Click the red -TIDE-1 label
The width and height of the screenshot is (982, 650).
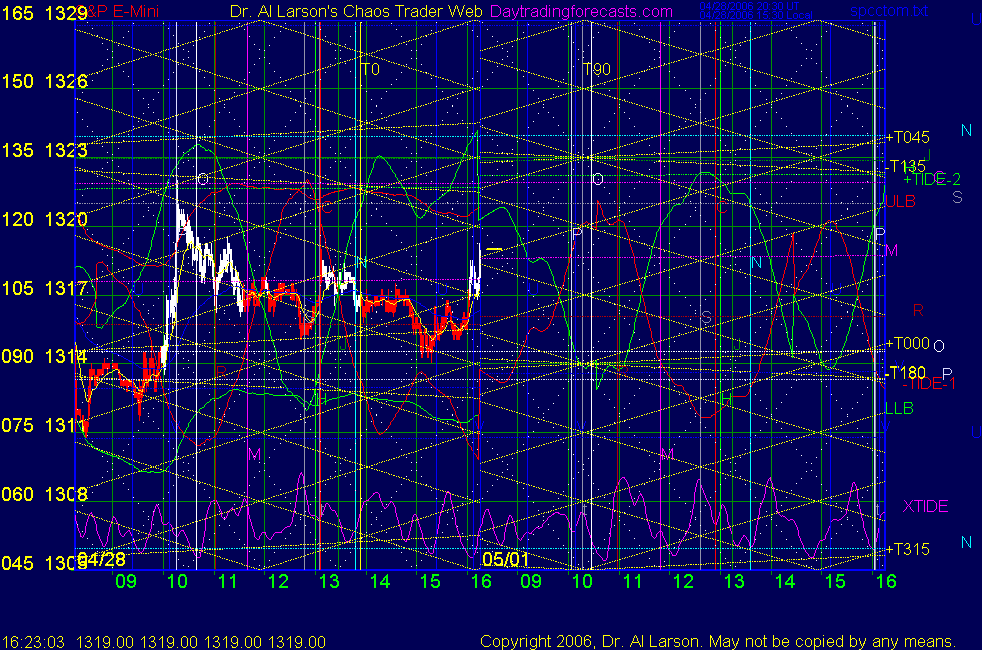click(929, 384)
